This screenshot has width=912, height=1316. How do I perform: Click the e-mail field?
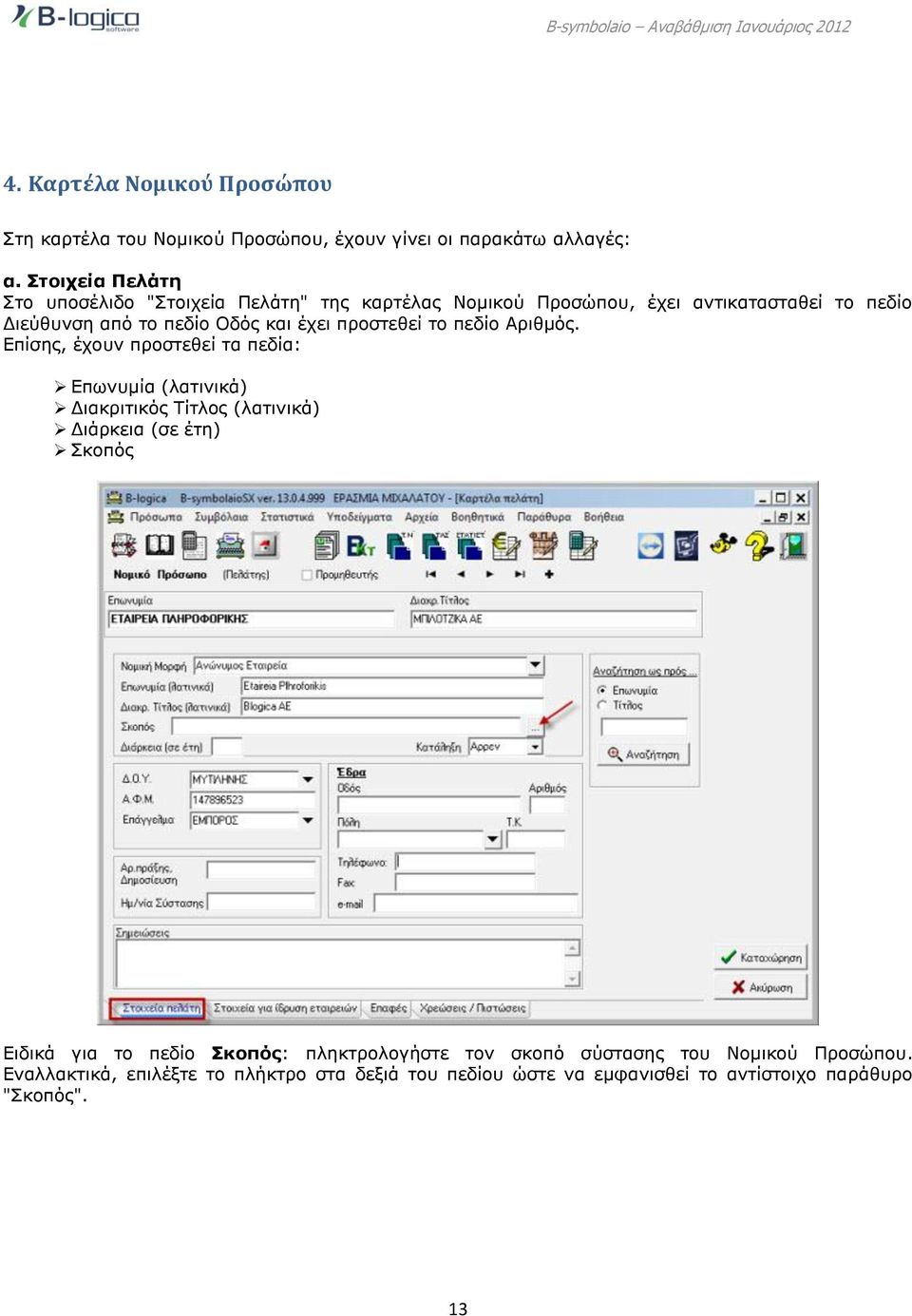[476, 904]
